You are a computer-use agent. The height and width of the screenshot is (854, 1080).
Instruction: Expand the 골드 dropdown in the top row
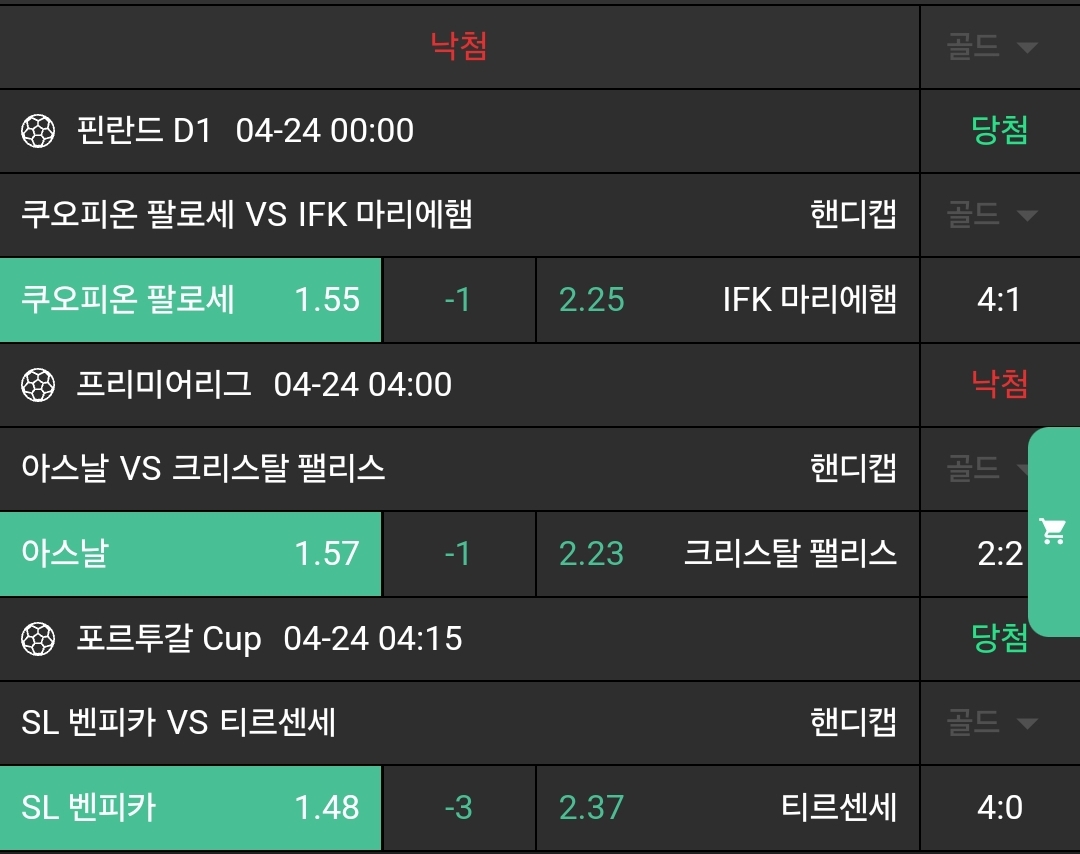pyautogui.click(x=991, y=47)
